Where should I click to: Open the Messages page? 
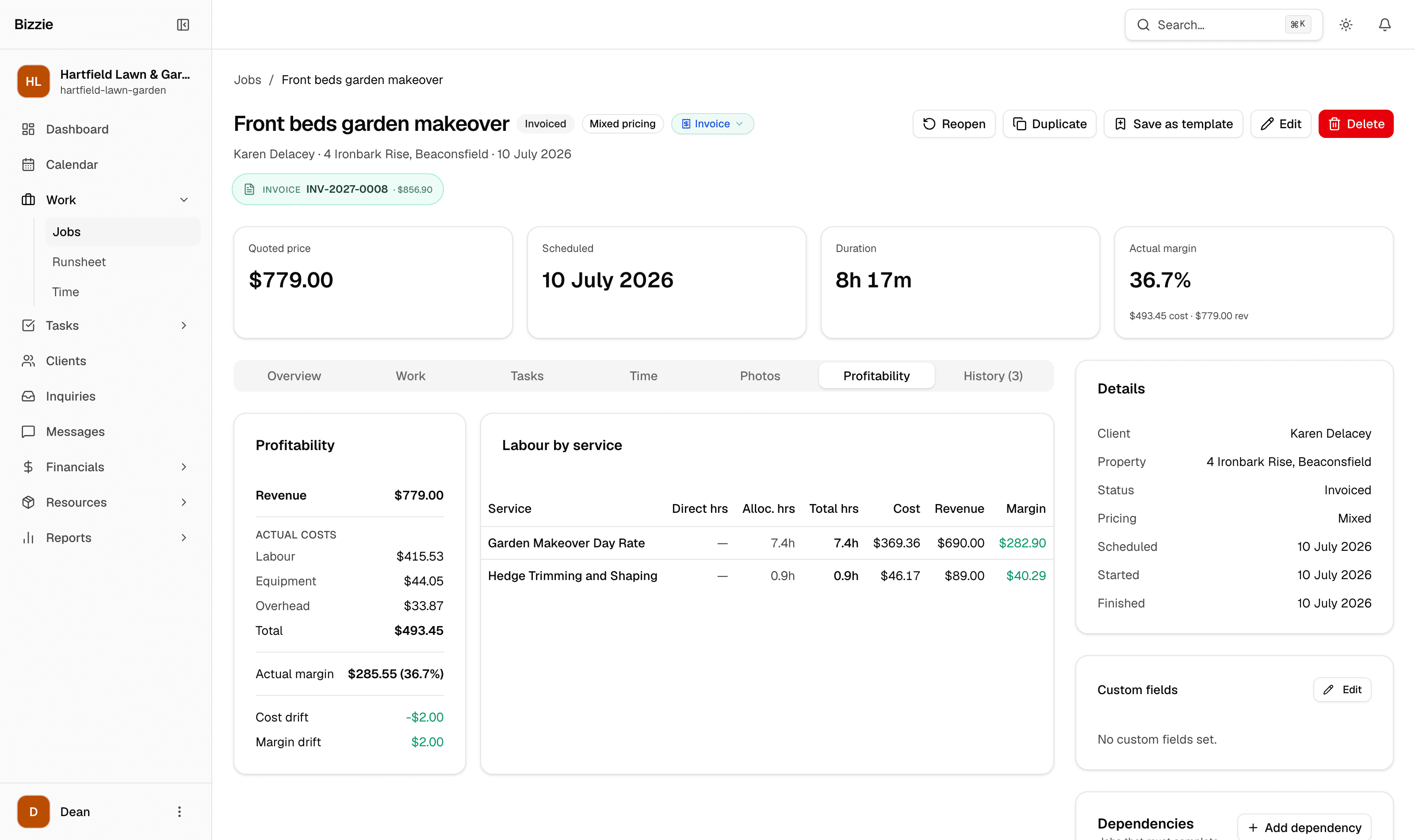(106, 432)
